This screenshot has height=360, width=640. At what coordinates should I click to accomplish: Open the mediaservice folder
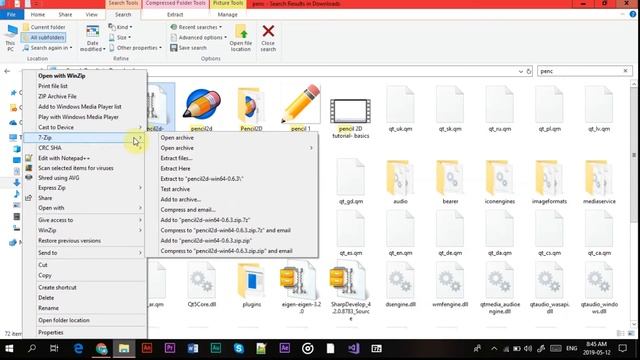599,178
